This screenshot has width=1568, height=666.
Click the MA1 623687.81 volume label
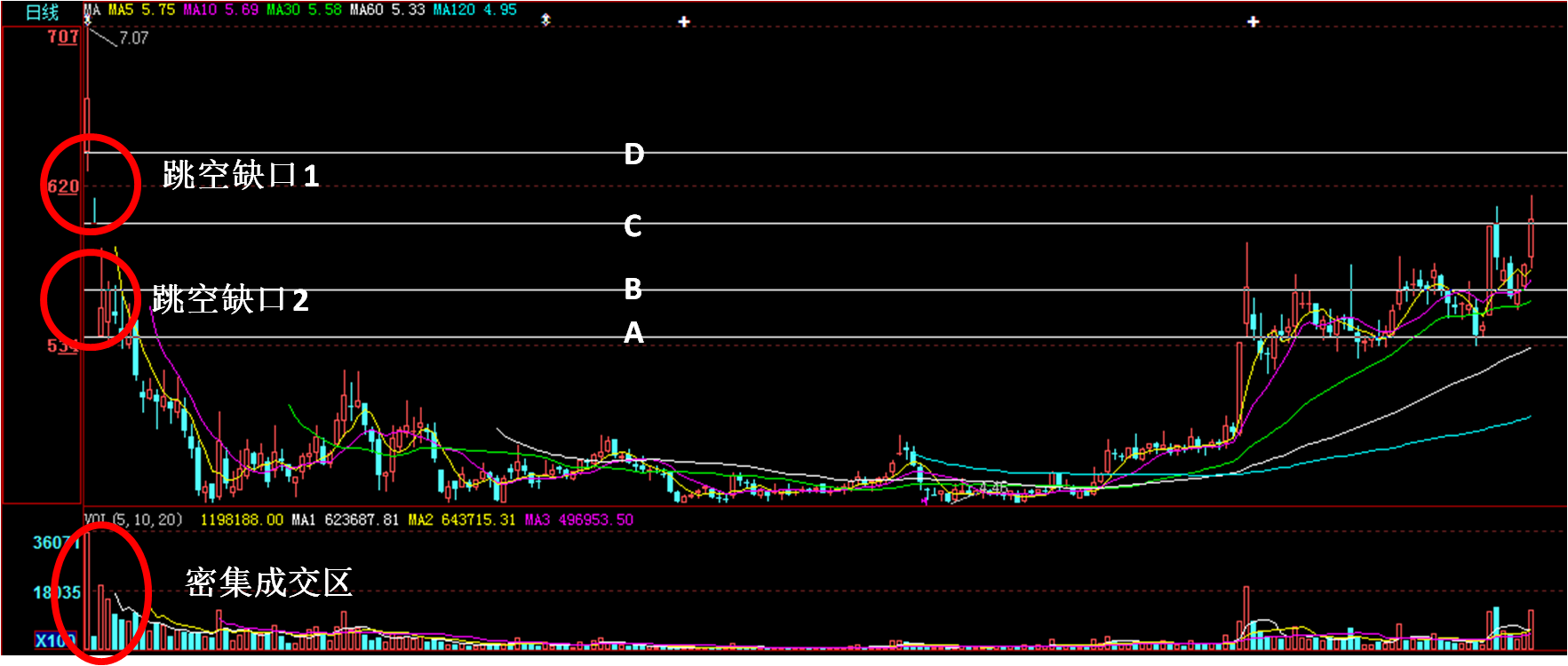346,519
